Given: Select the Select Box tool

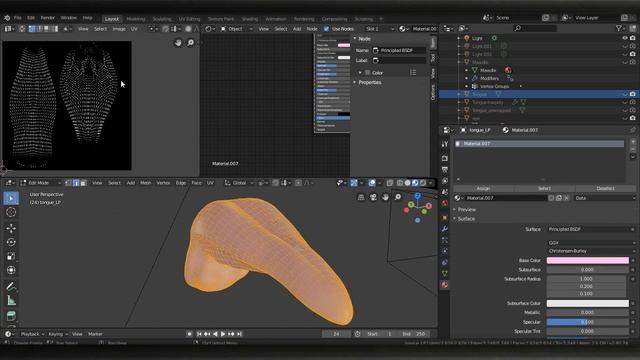Looking at the screenshot, I should point(11,198).
